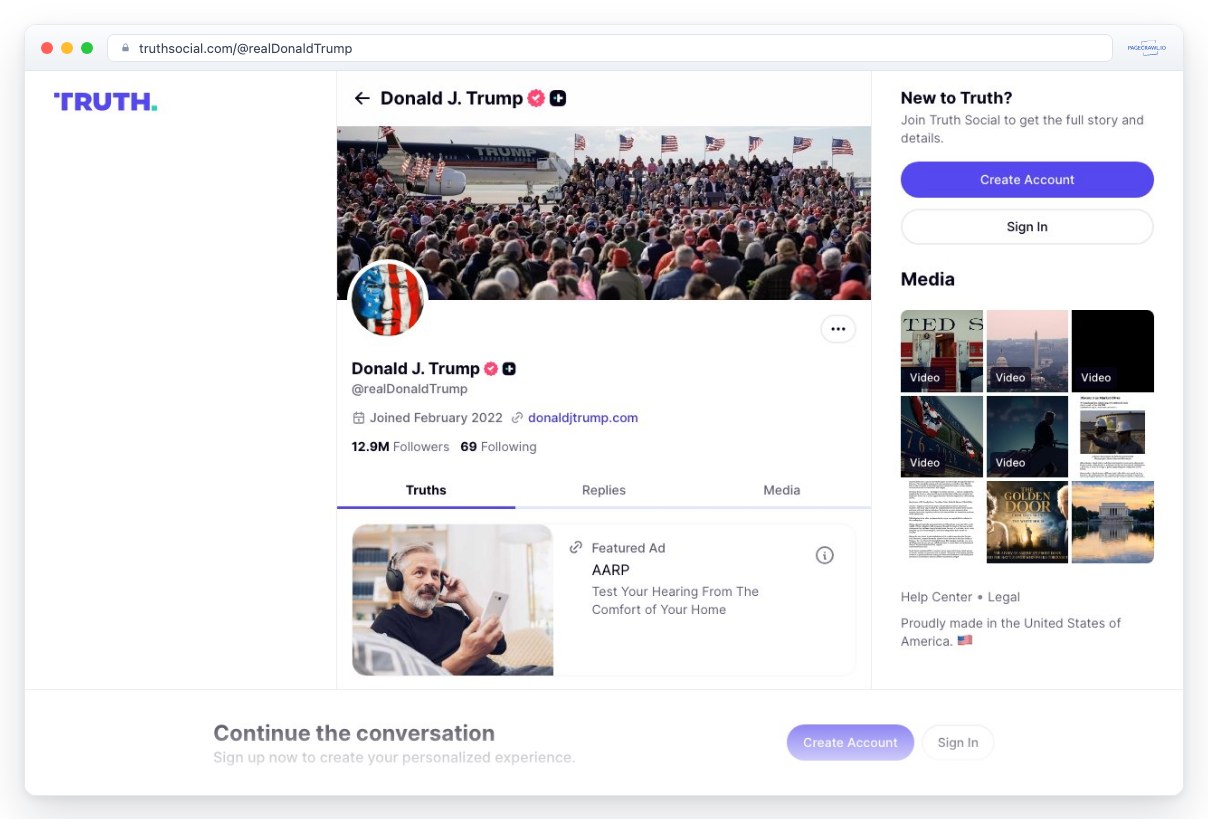Click the Featured Ad label
This screenshot has height=819, width=1208.
(628, 548)
